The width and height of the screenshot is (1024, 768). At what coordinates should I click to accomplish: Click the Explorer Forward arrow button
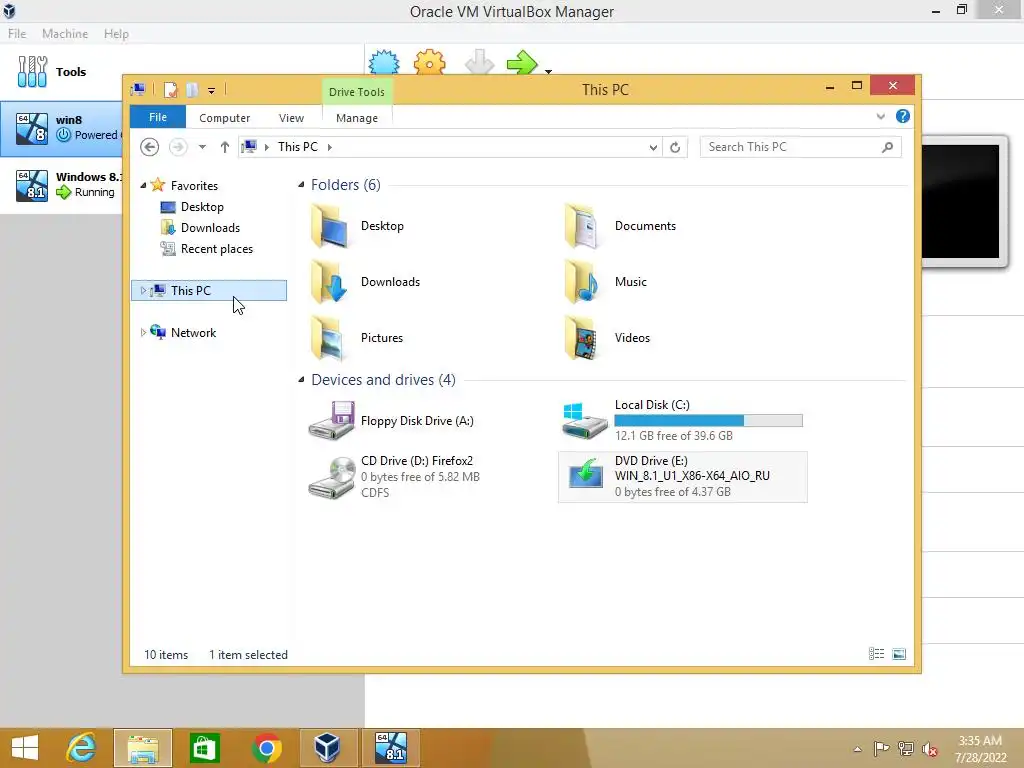pos(178,147)
